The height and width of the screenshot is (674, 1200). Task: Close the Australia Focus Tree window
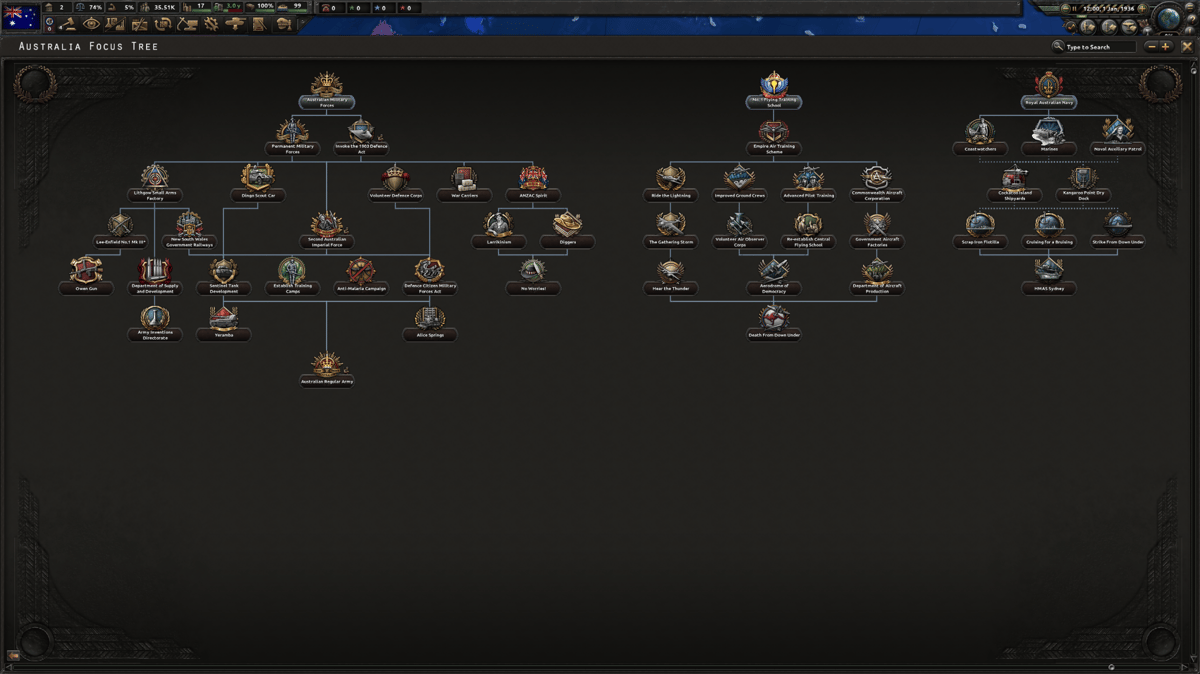1187,47
